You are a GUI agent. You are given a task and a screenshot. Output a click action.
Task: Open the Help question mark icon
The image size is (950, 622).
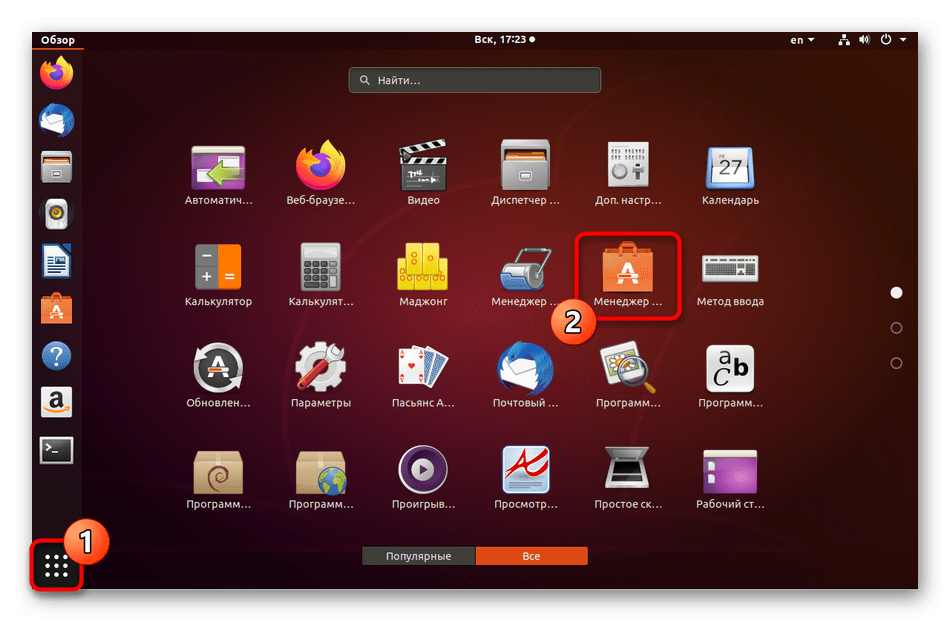tap(56, 356)
